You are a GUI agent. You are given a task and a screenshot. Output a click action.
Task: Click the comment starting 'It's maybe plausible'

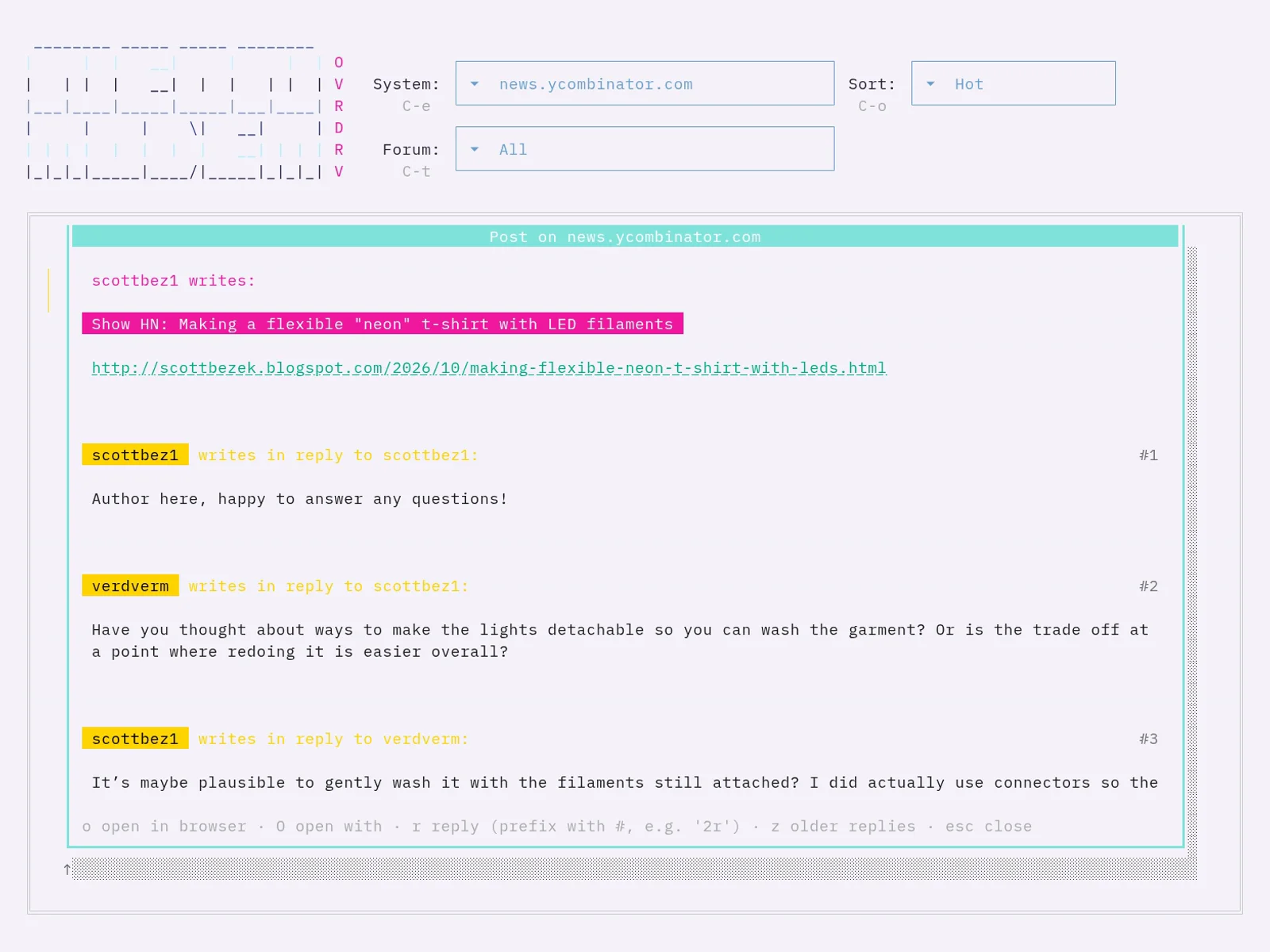click(625, 782)
